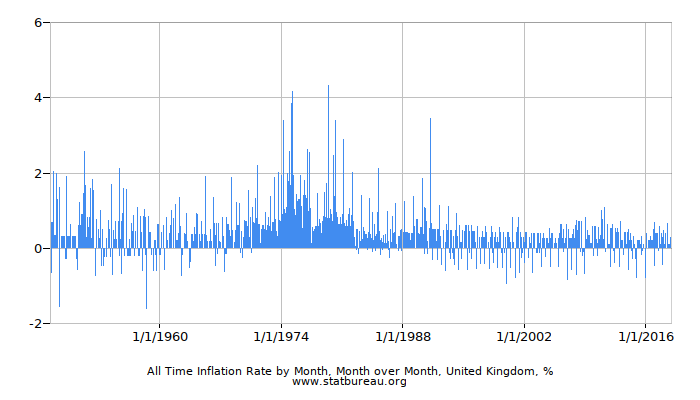Click the x-axis date 1/1/2016
Screen dimensions: 700x400
coord(646,337)
